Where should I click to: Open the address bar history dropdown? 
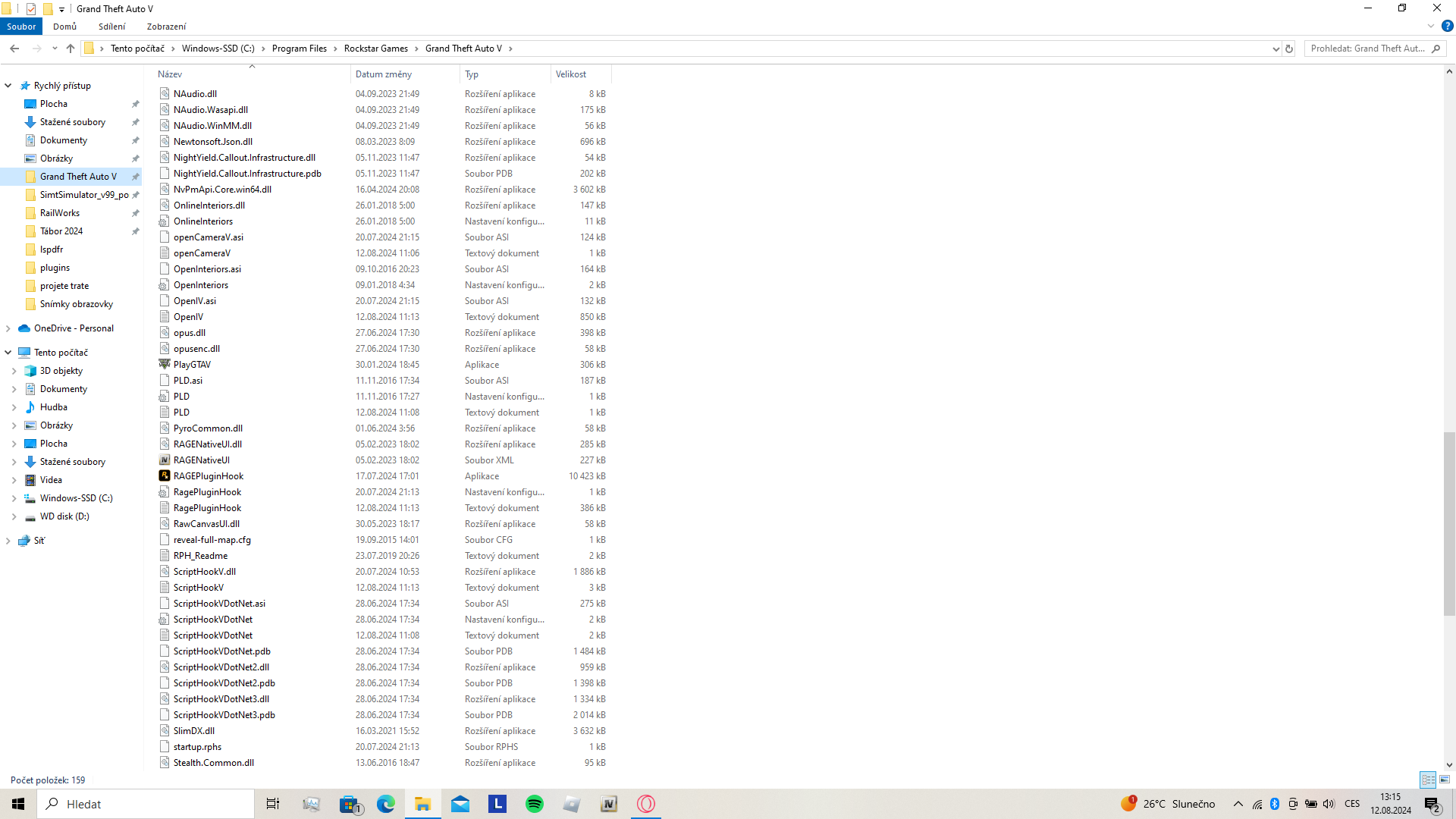pos(1276,49)
